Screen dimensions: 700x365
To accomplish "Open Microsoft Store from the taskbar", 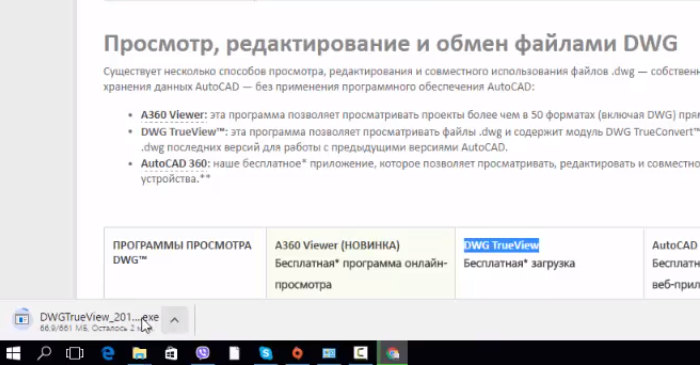I will pyautogui.click(x=171, y=353).
